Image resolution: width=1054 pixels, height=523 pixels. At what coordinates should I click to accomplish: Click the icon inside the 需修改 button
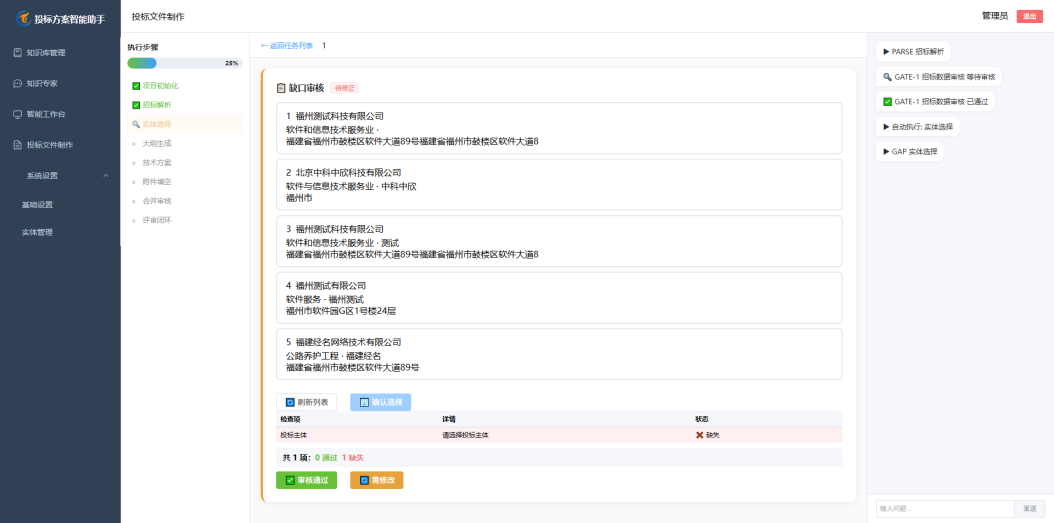(364, 480)
